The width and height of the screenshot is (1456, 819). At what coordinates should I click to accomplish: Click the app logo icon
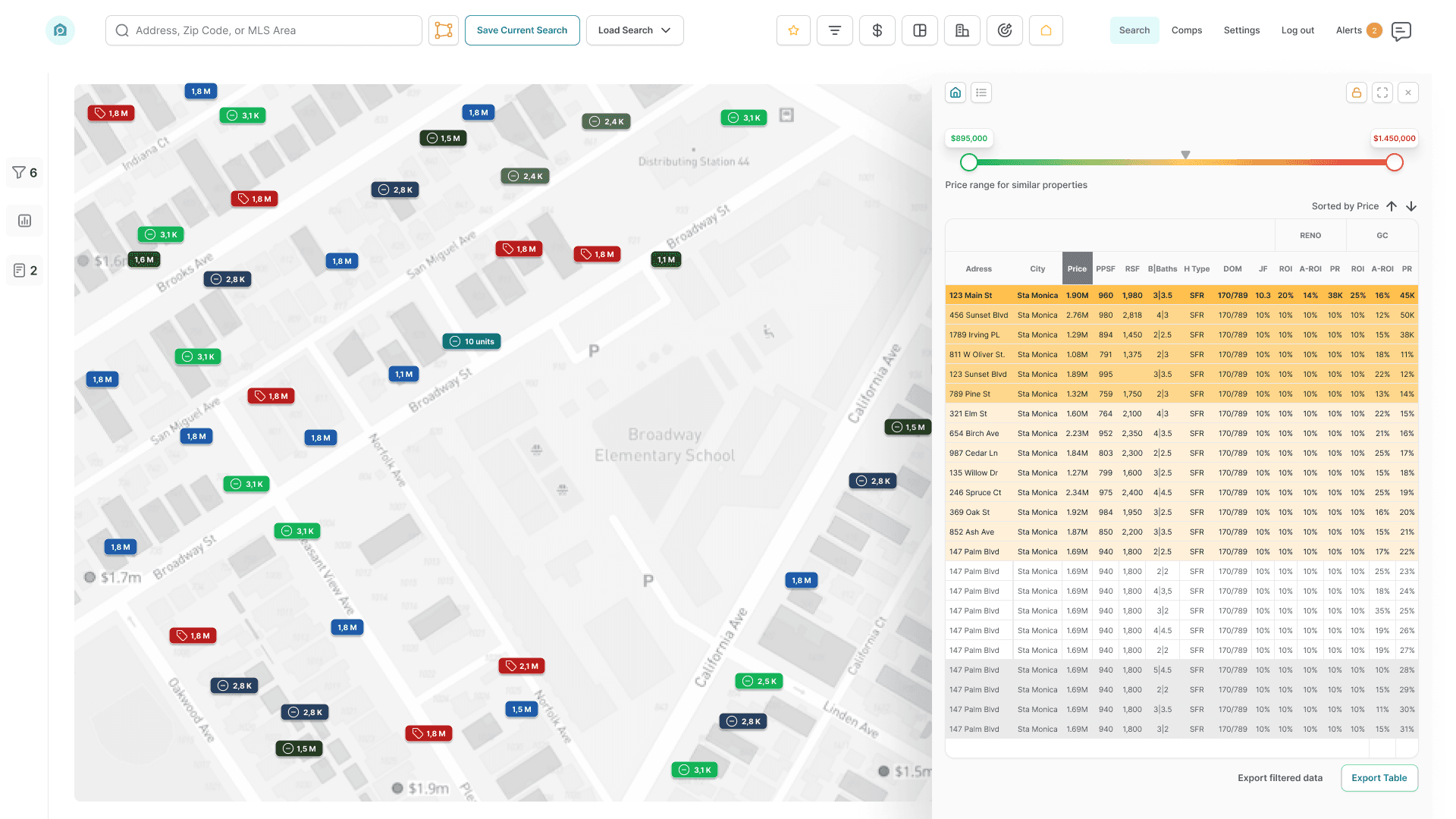click(x=61, y=30)
